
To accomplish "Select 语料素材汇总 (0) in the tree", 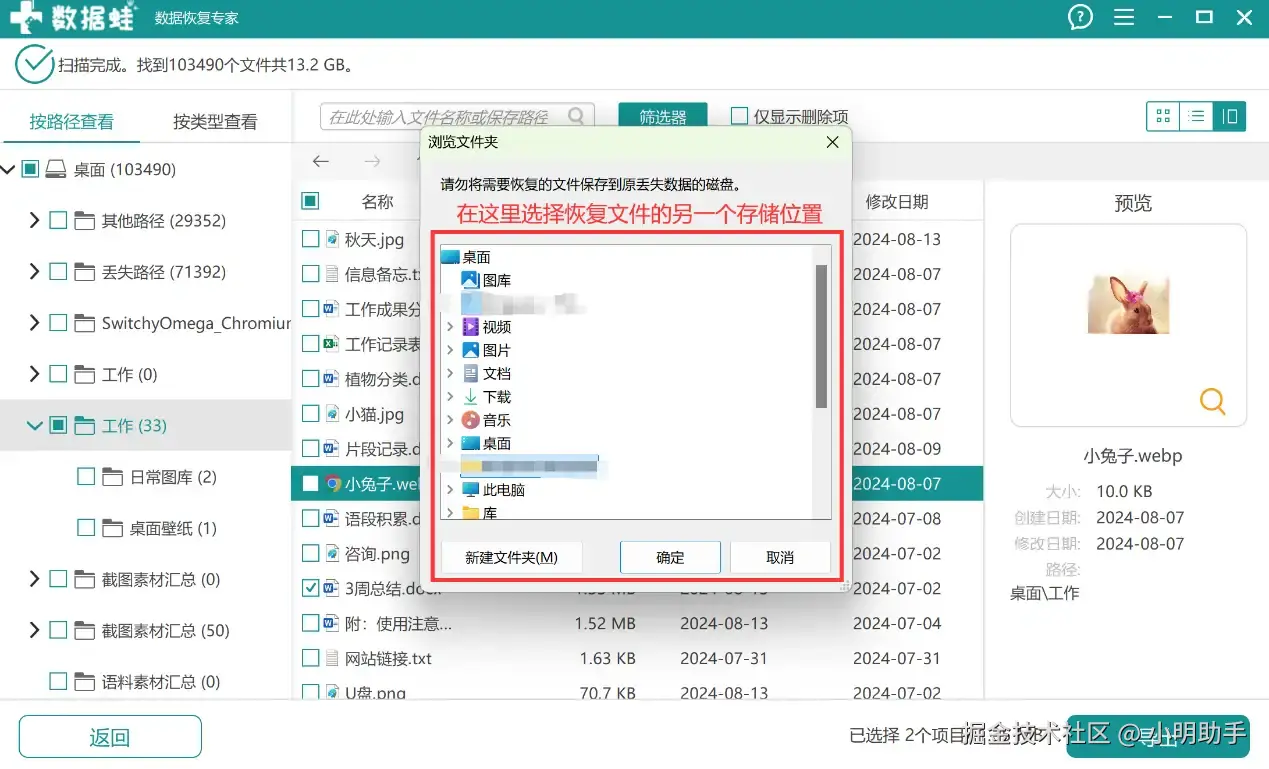I will coord(160,682).
